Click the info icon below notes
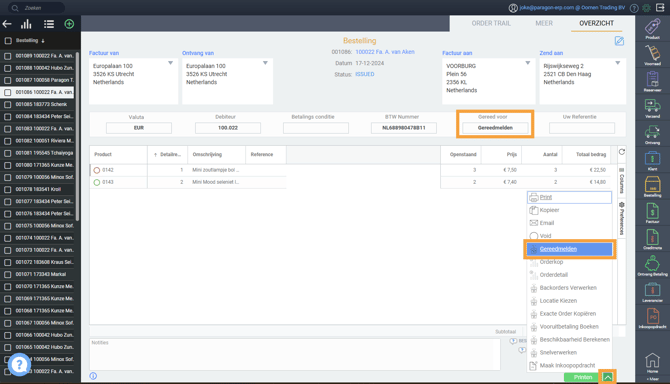Image resolution: width=670 pixels, height=384 pixels. (93, 376)
